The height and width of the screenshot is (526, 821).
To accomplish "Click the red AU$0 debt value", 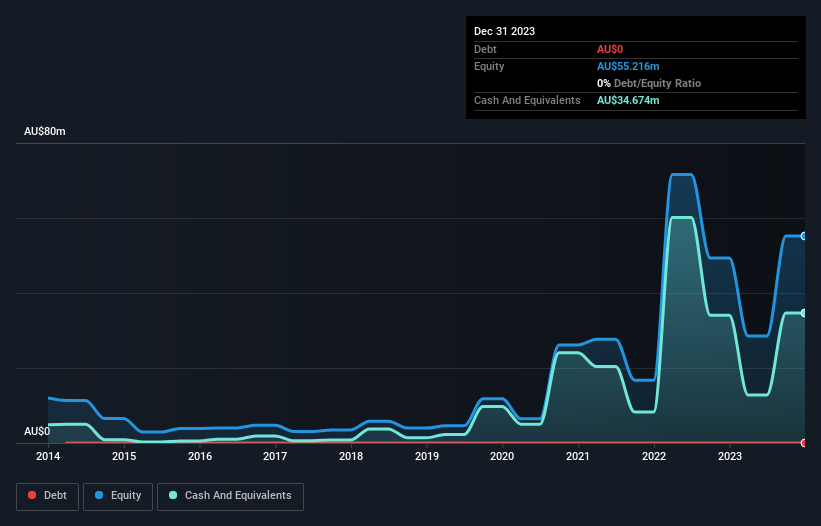I will (x=610, y=49).
